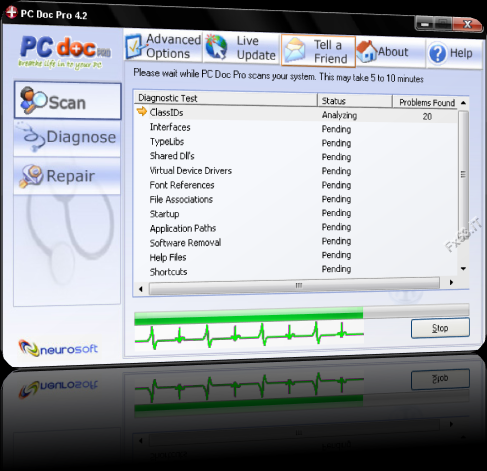Select the Interfaces row
Viewport: 487px width, 471px height.
click(x=296, y=128)
